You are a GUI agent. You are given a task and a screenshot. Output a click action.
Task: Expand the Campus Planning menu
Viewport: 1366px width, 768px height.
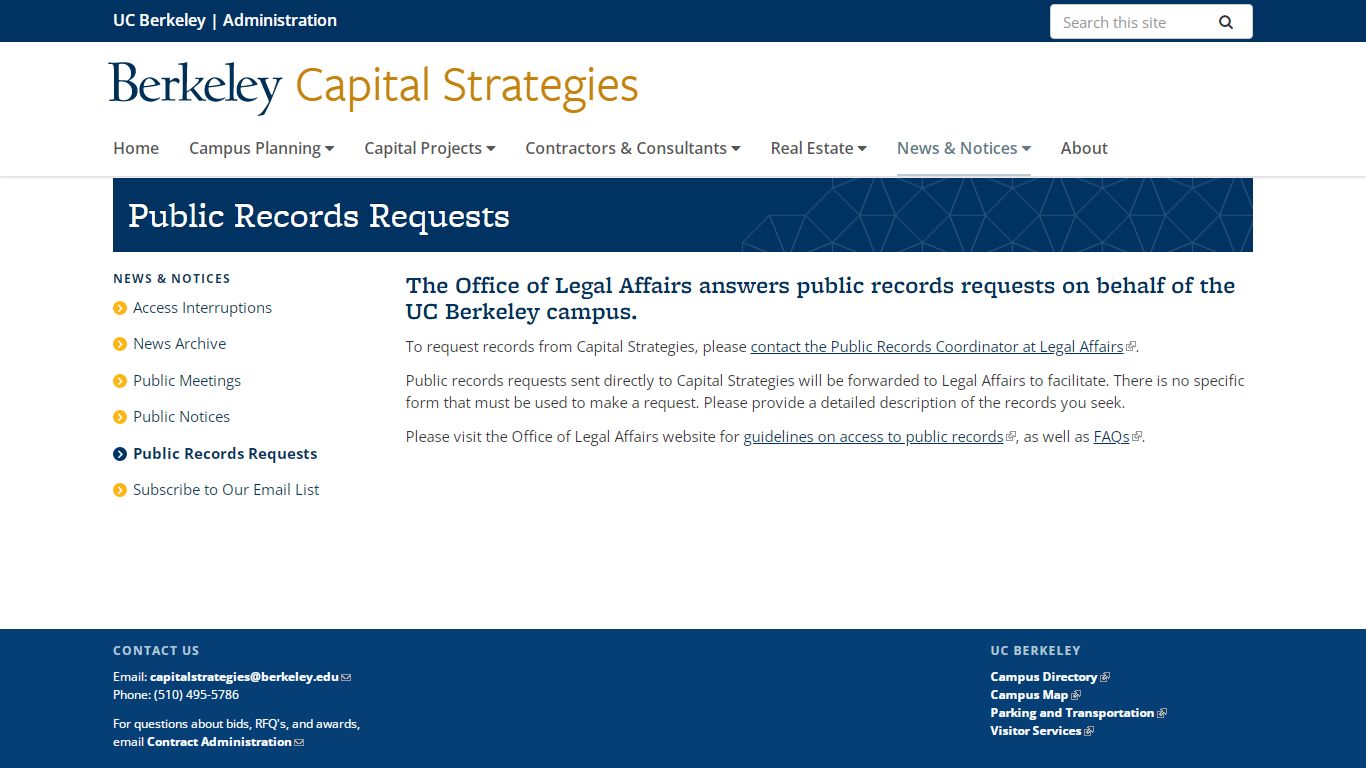point(261,148)
